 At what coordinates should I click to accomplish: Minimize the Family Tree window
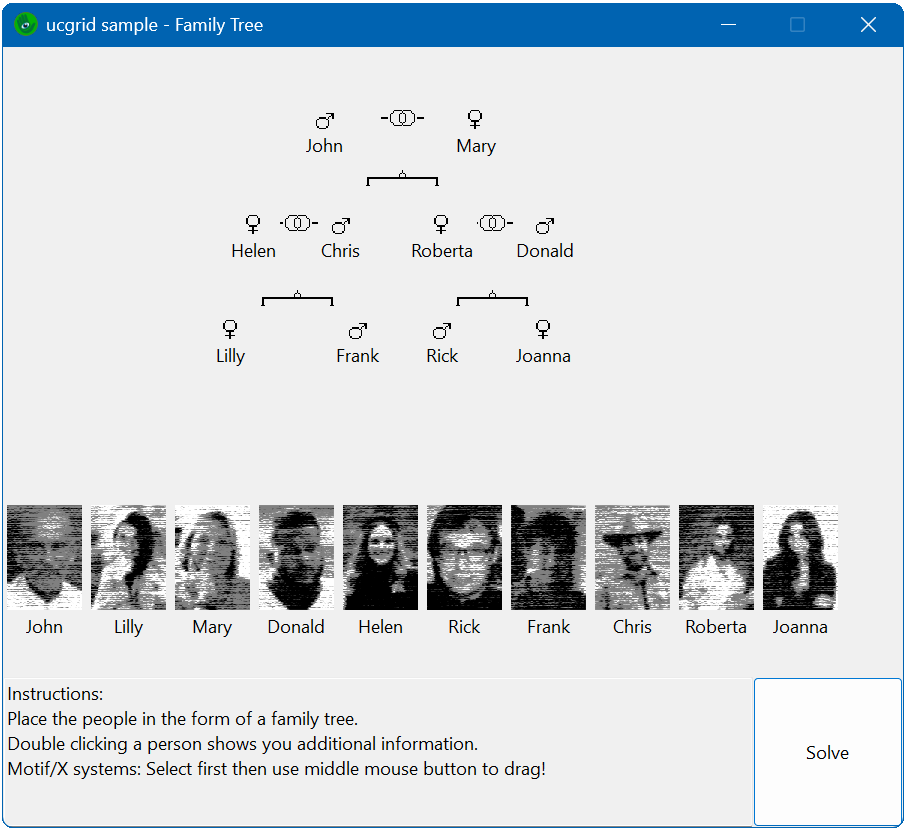click(728, 25)
